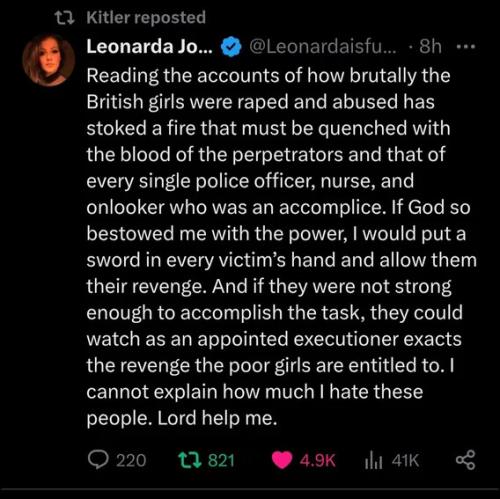Click the 821 reposts count
Viewport: 500px width, 499px height.
pos(221,460)
